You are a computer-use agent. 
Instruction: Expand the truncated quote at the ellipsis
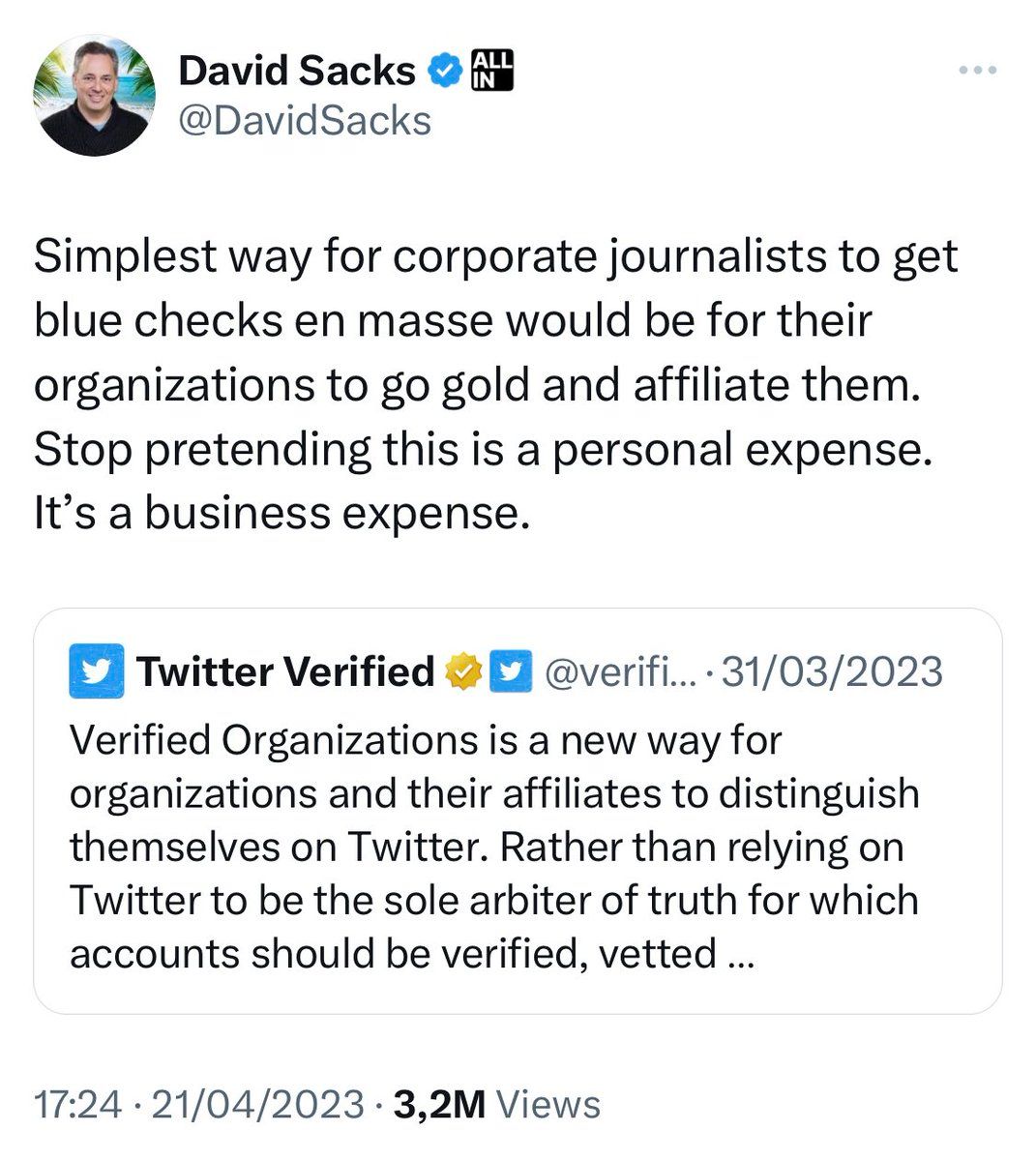735,954
